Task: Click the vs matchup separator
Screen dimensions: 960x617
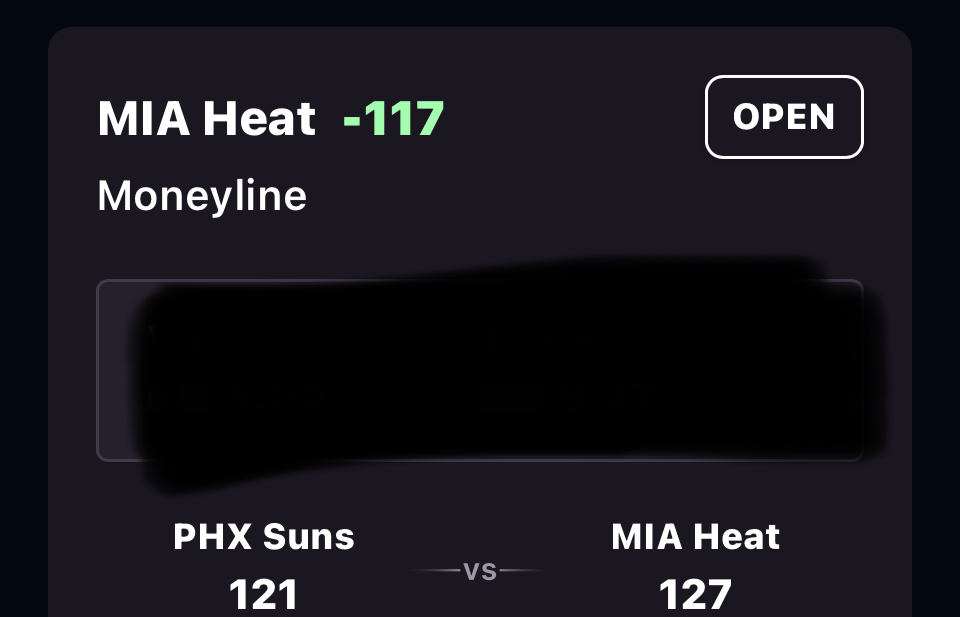Action: (x=480, y=572)
